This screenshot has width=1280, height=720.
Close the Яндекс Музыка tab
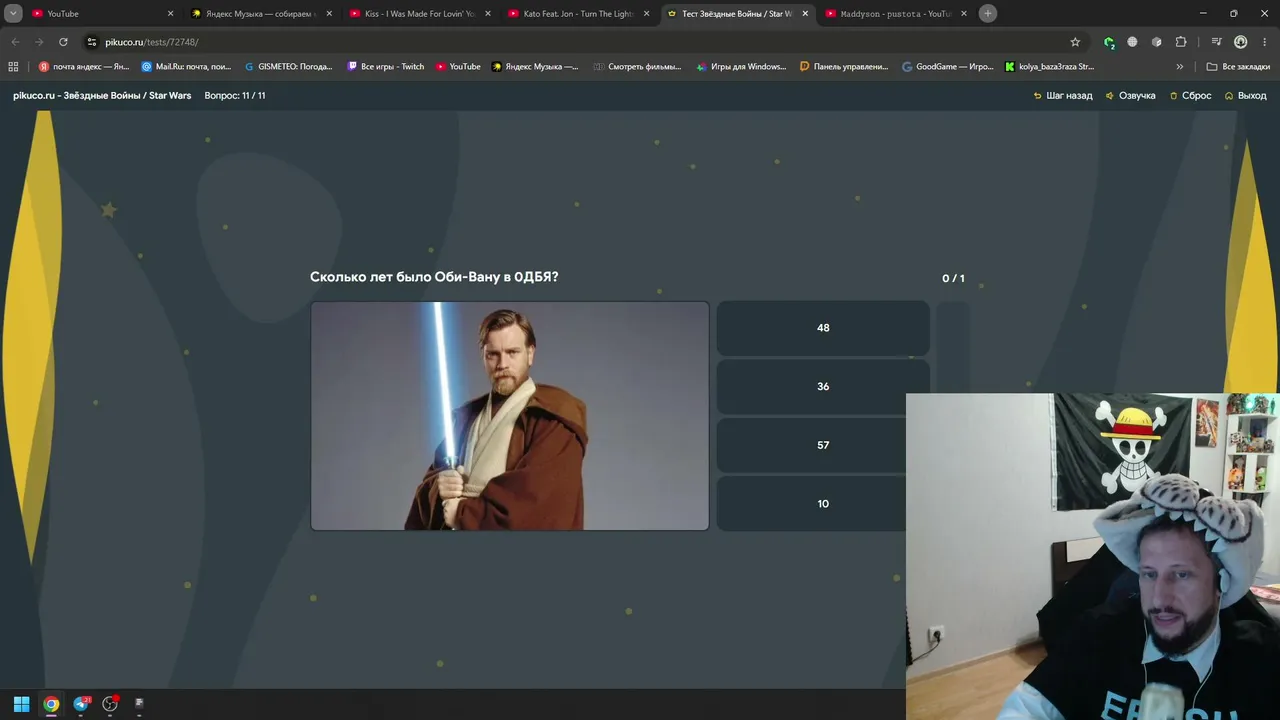click(x=329, y=13)
